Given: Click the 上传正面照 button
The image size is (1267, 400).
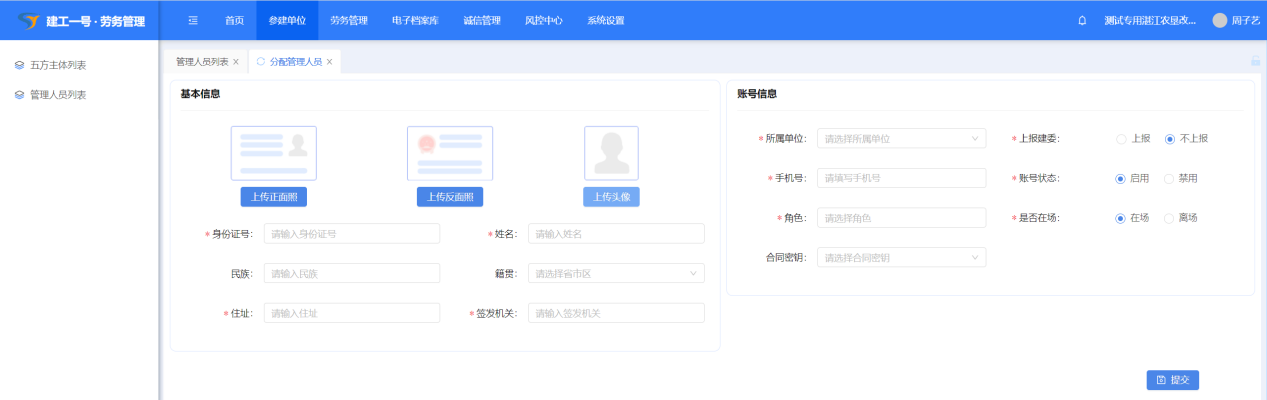Looking at the screenshot, I should pyautogui.click(x=273, y=197).
